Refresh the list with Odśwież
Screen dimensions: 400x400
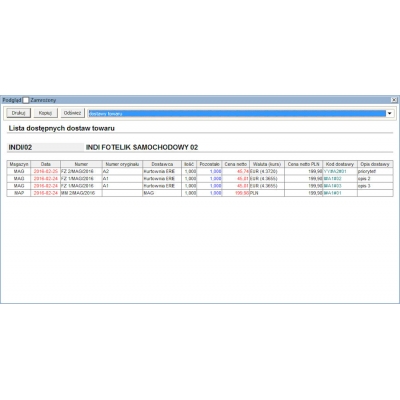[72, 113]
